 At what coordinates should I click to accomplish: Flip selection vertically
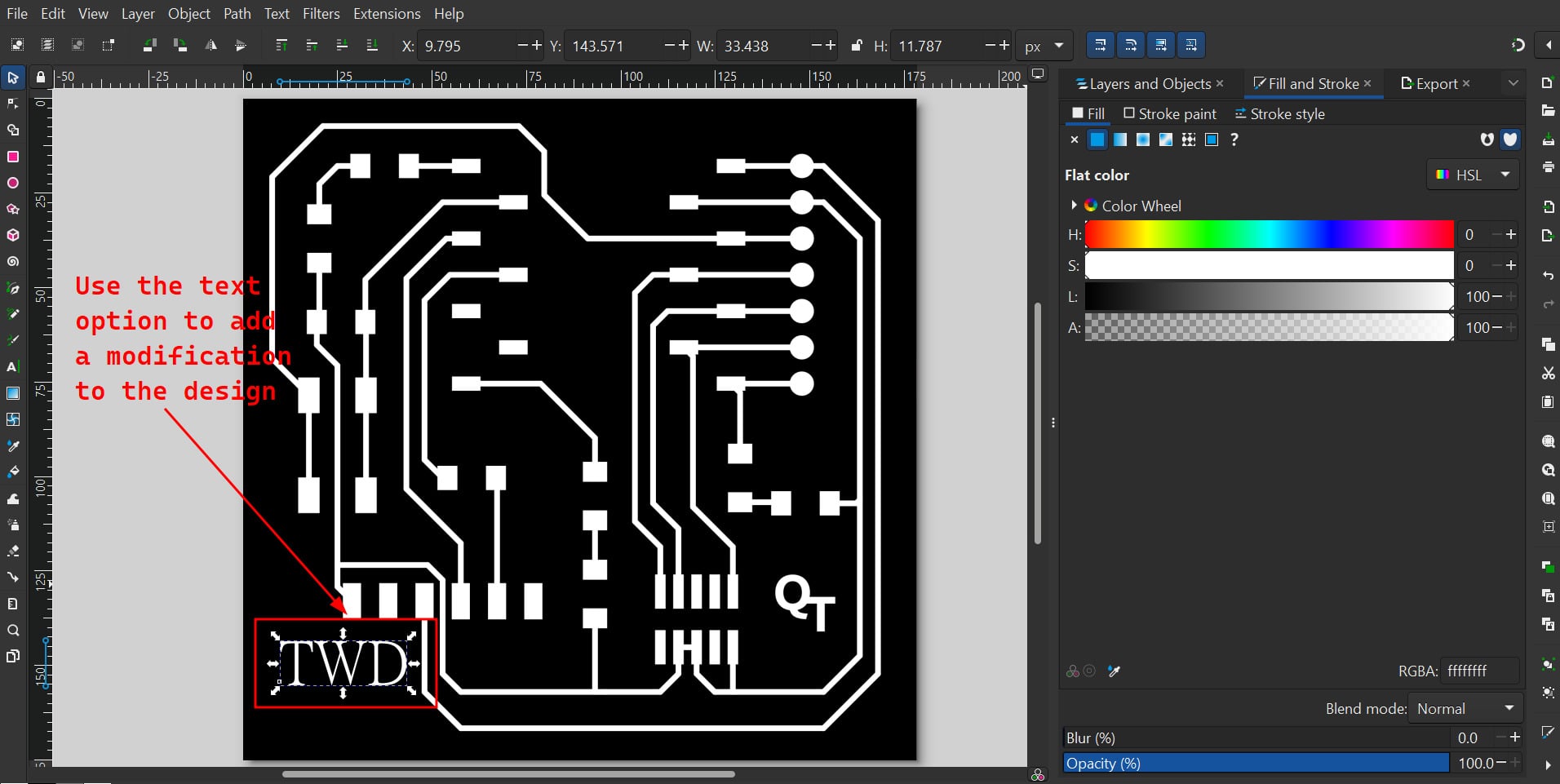pos(241,46)
